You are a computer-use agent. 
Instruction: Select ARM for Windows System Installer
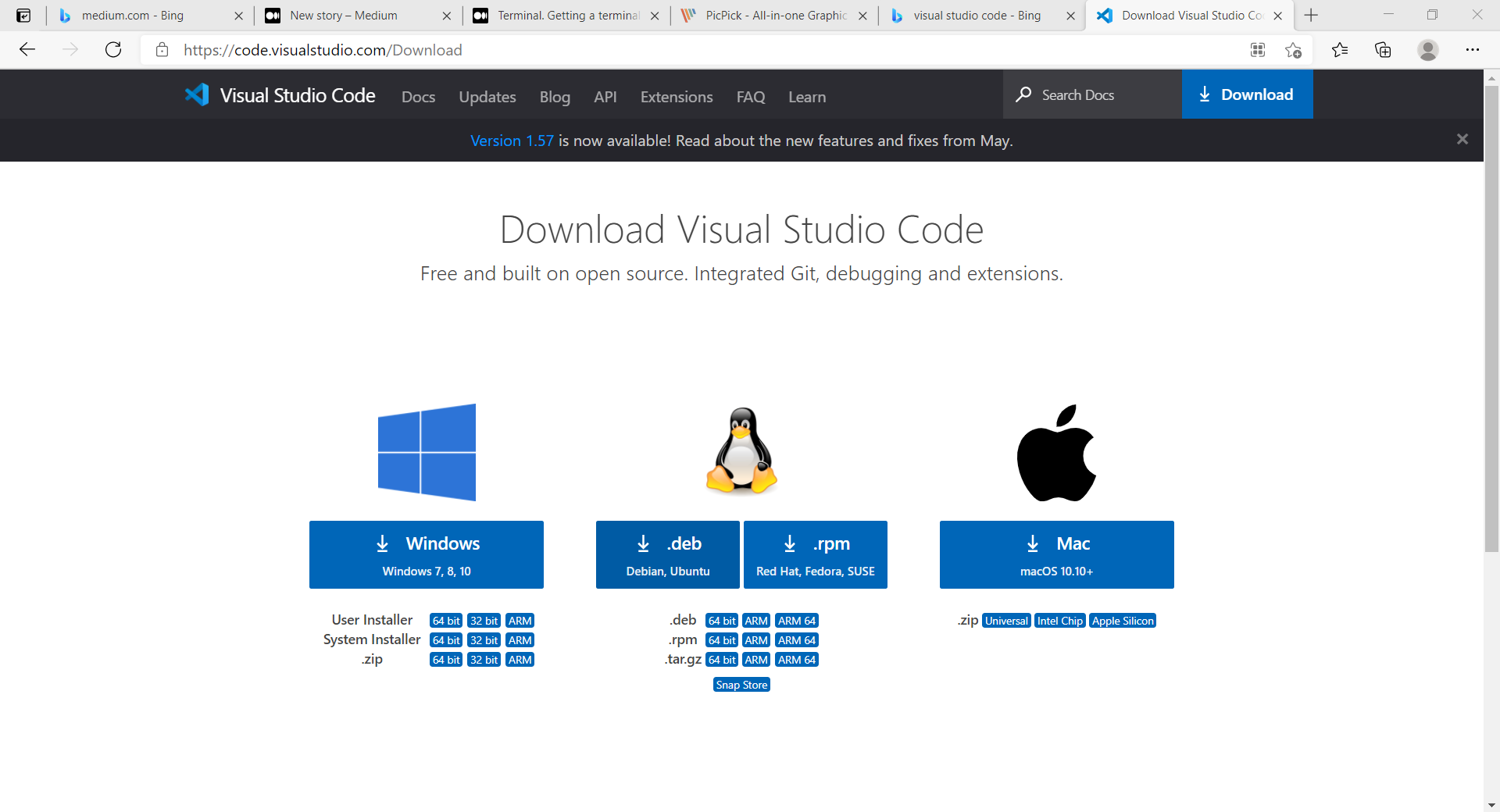pos(520,640)
